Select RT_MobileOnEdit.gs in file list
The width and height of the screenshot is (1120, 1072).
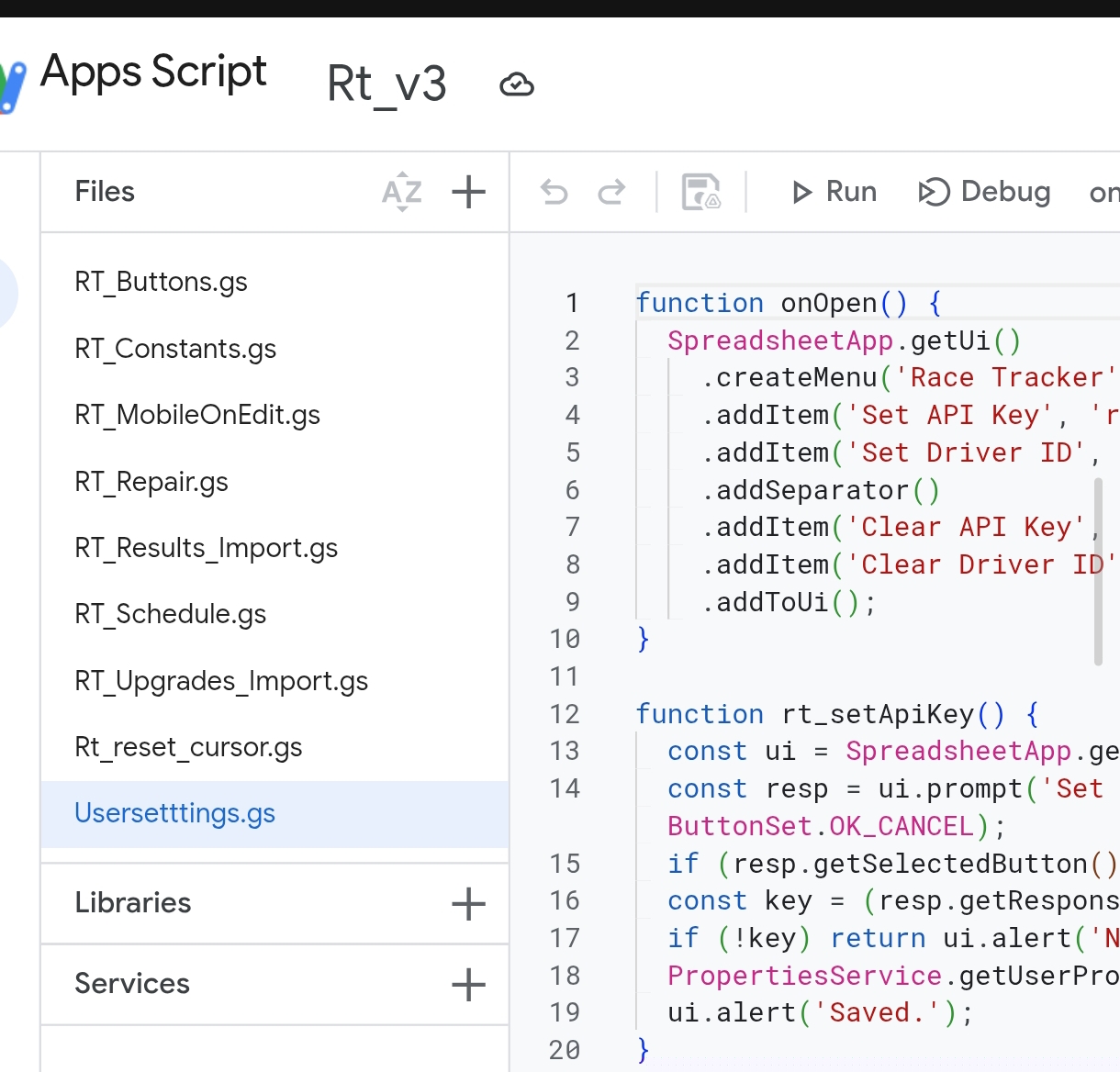tap(197, 415)
